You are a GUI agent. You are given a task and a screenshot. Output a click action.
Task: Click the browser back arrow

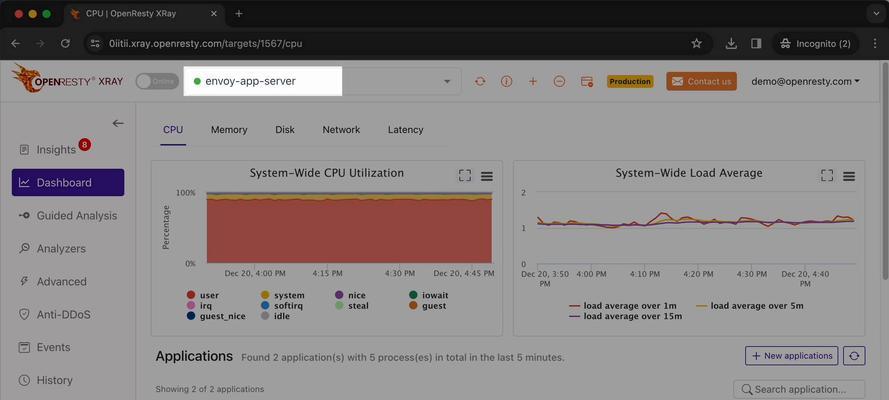16,44
